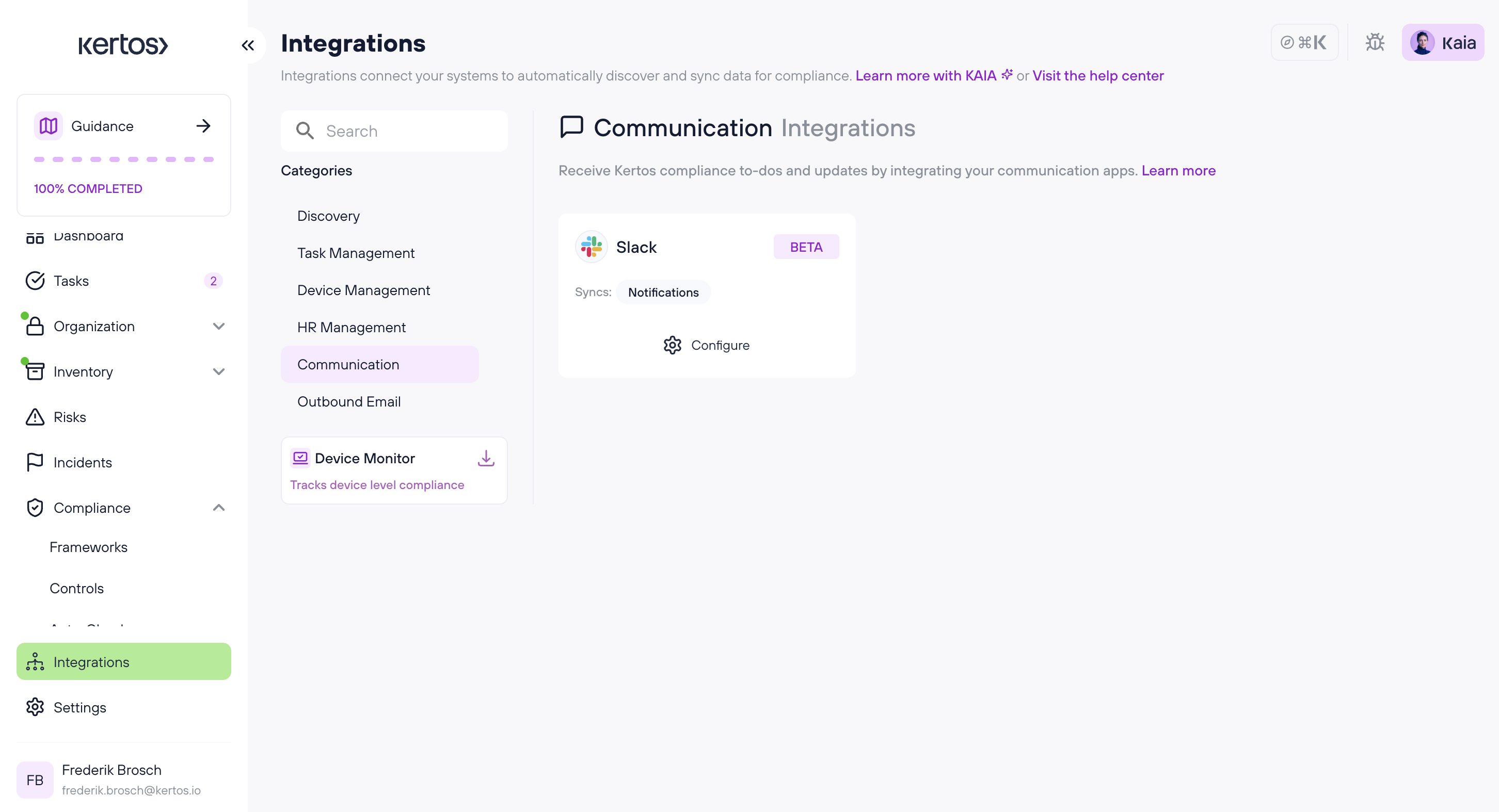Select the Discovery category
This screenshot has width=1499, height=812.
tap(328, 216)
